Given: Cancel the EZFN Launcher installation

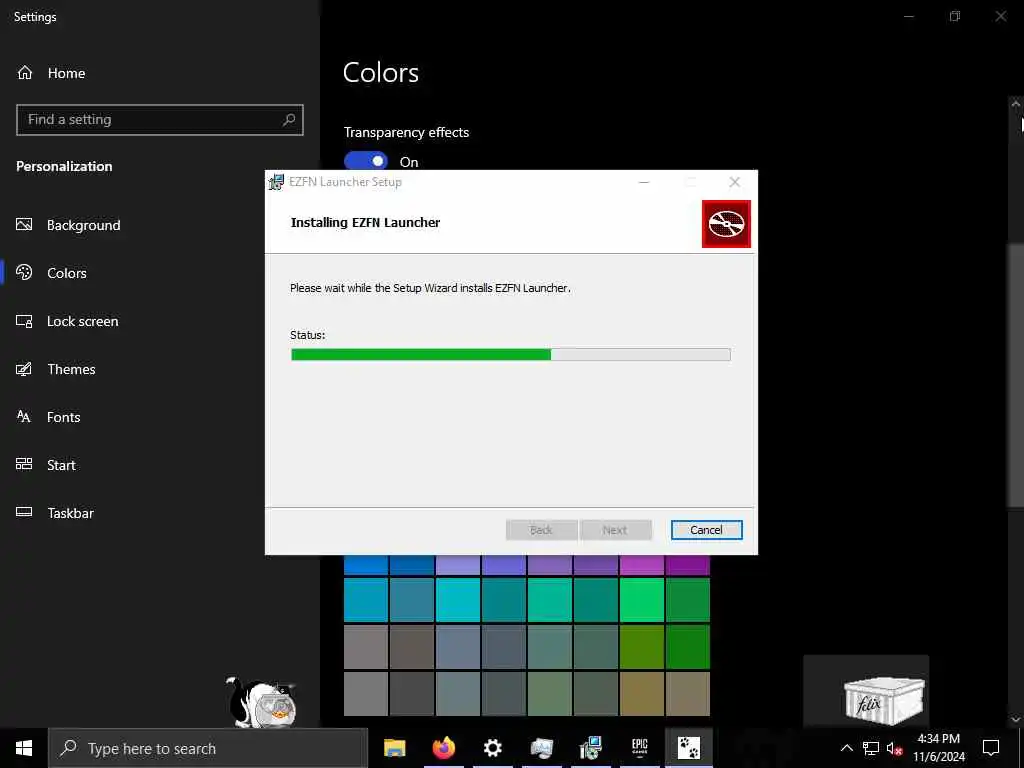Looking at the screenshot, I should [x=706, y=530].
